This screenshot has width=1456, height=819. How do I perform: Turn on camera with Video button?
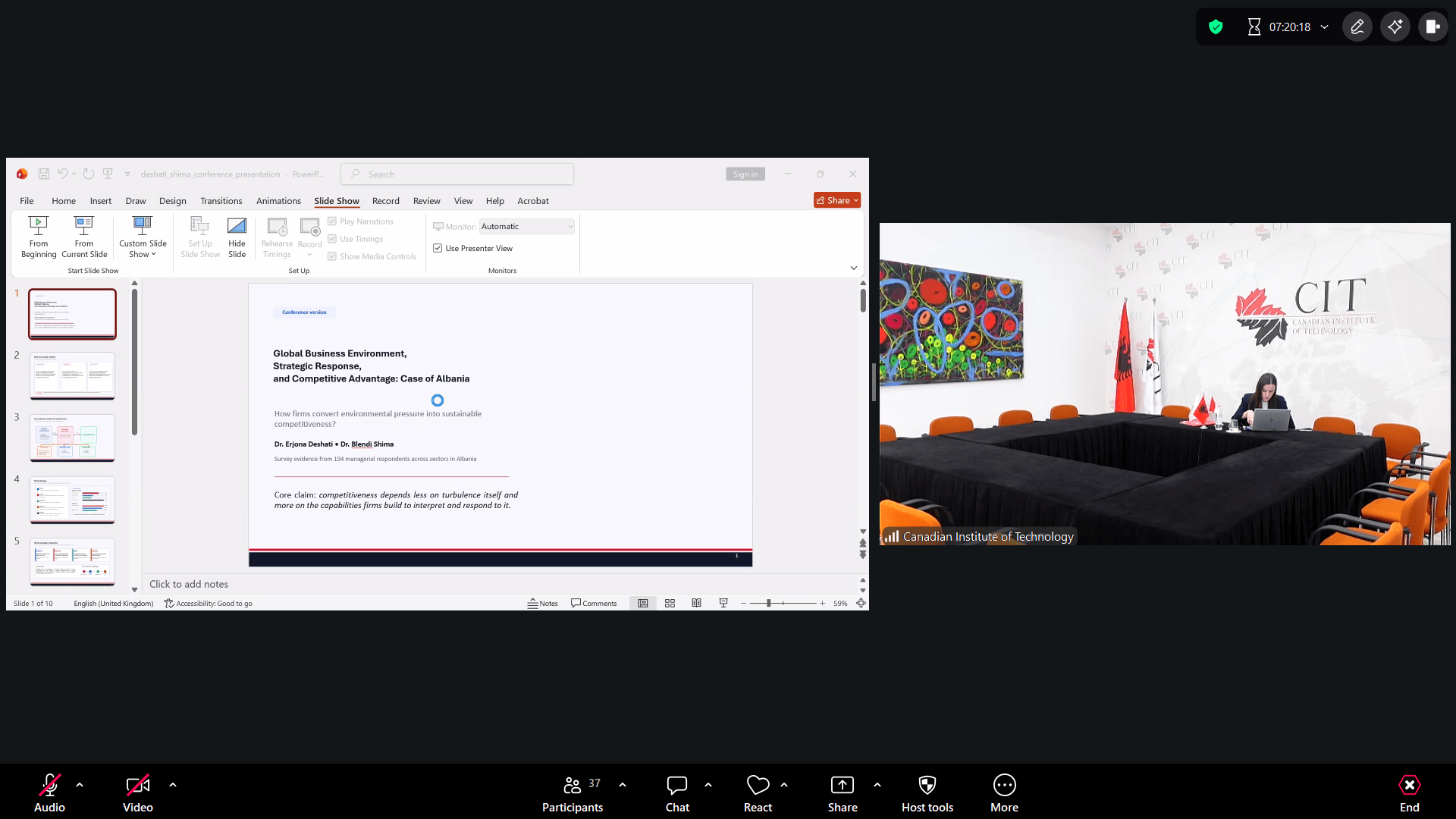point(137,786)
